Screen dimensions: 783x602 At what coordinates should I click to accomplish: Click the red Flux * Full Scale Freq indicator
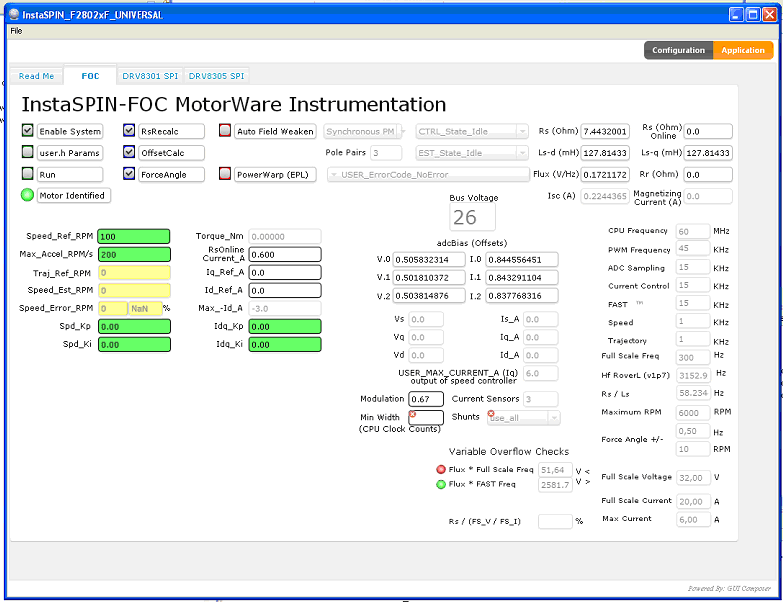(441, 469)
